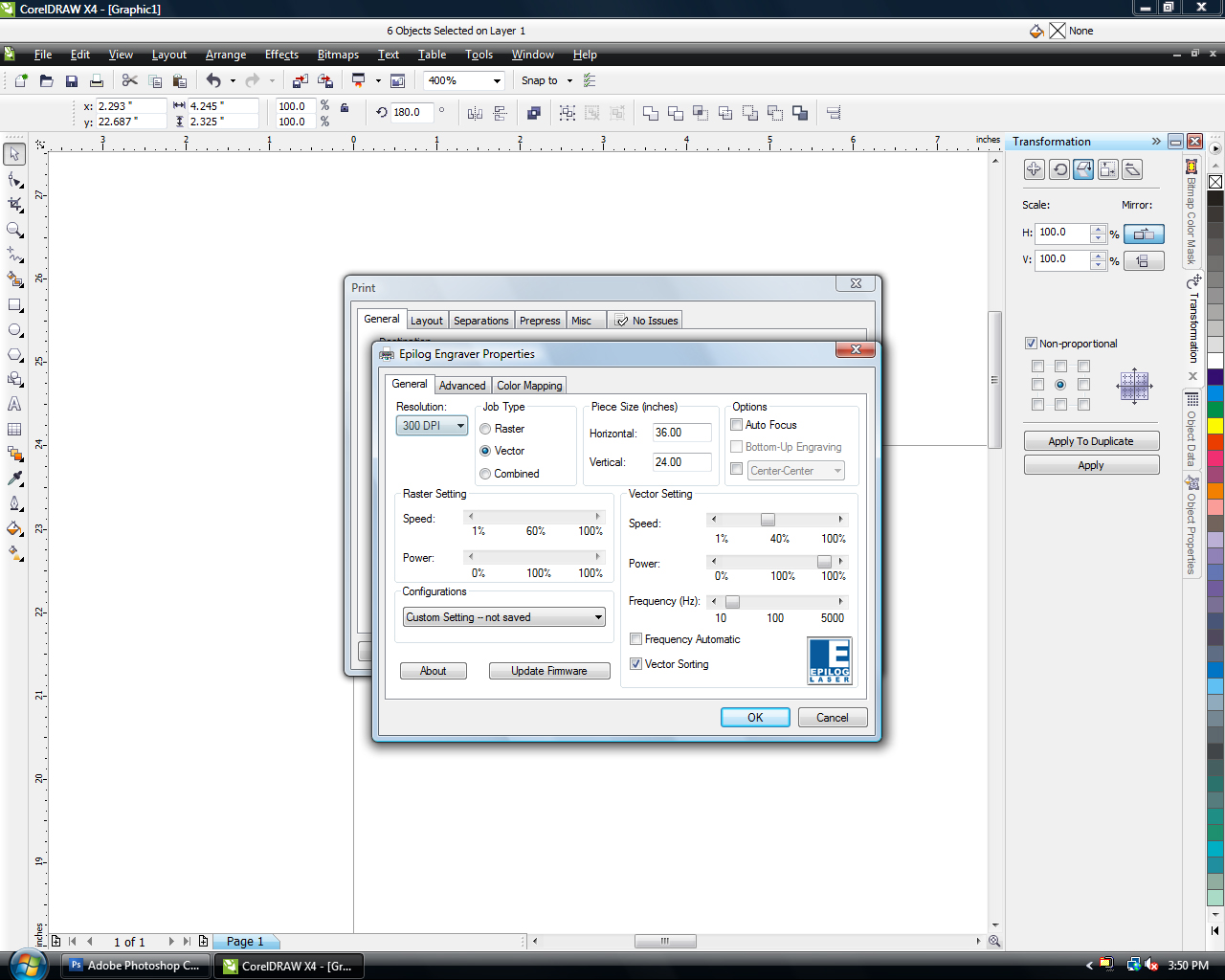Image resolution: width=1225 pixels, height=980 pixels.
Task: Click the Apply button in Transformation
Action: [x=1091, y=465]
